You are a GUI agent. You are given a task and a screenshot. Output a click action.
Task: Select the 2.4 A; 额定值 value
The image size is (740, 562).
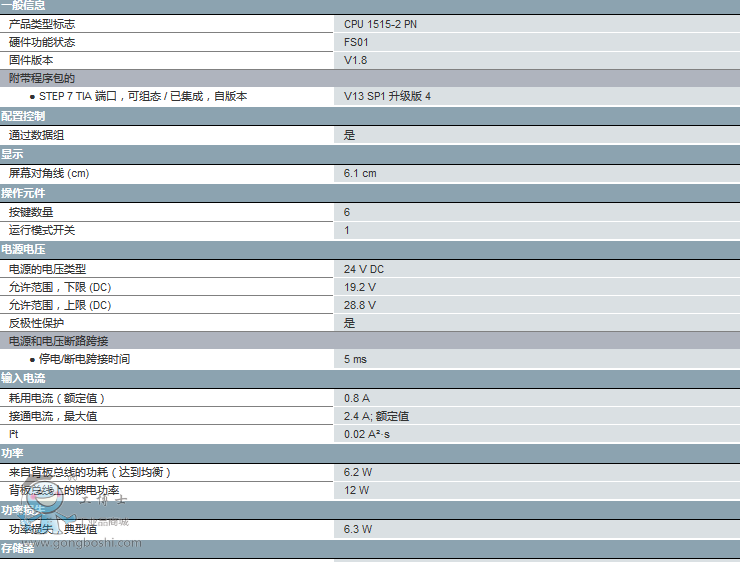tap(376, 416)
